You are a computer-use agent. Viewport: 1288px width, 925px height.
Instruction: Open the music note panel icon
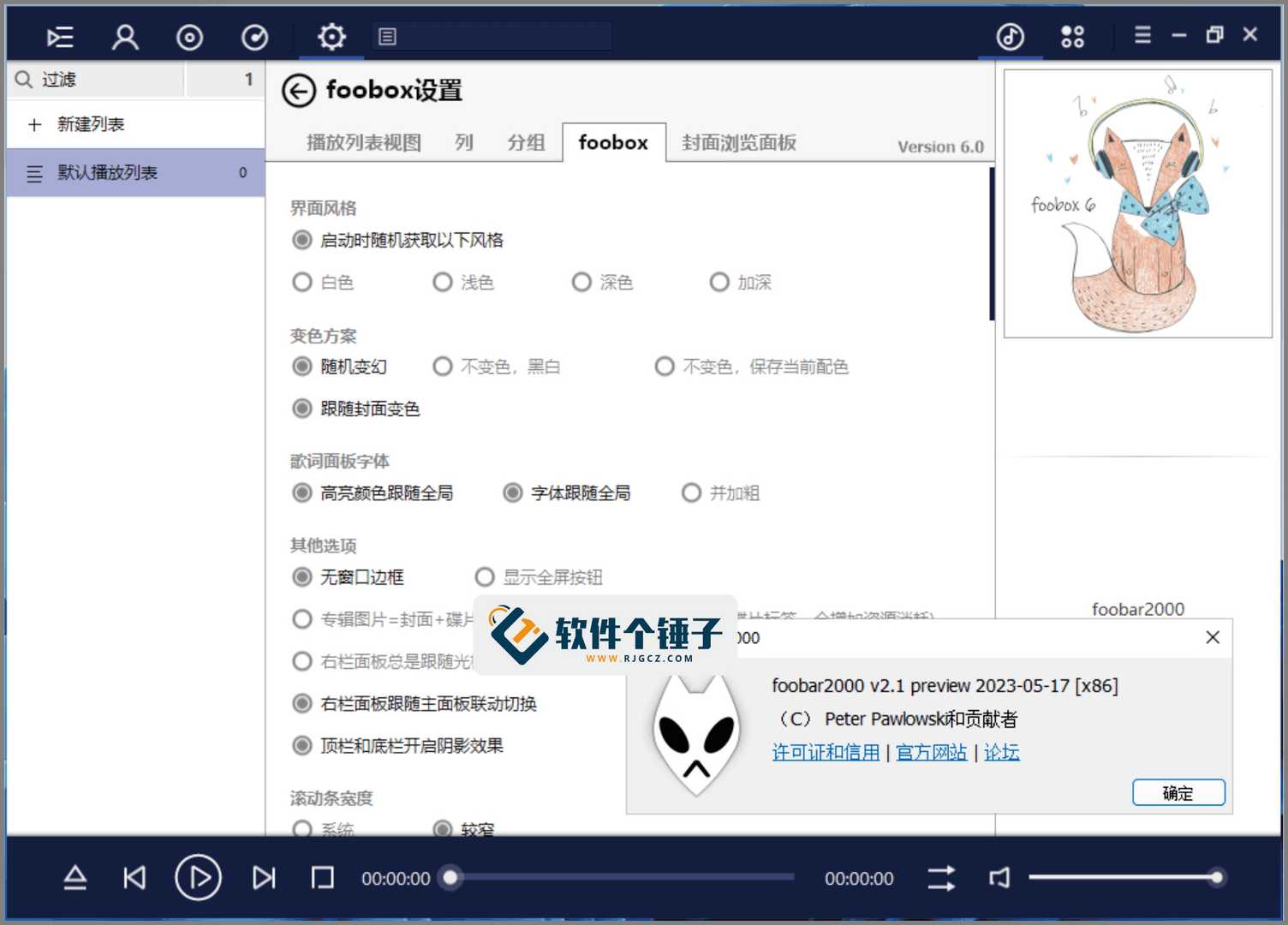click(1011, 37)
